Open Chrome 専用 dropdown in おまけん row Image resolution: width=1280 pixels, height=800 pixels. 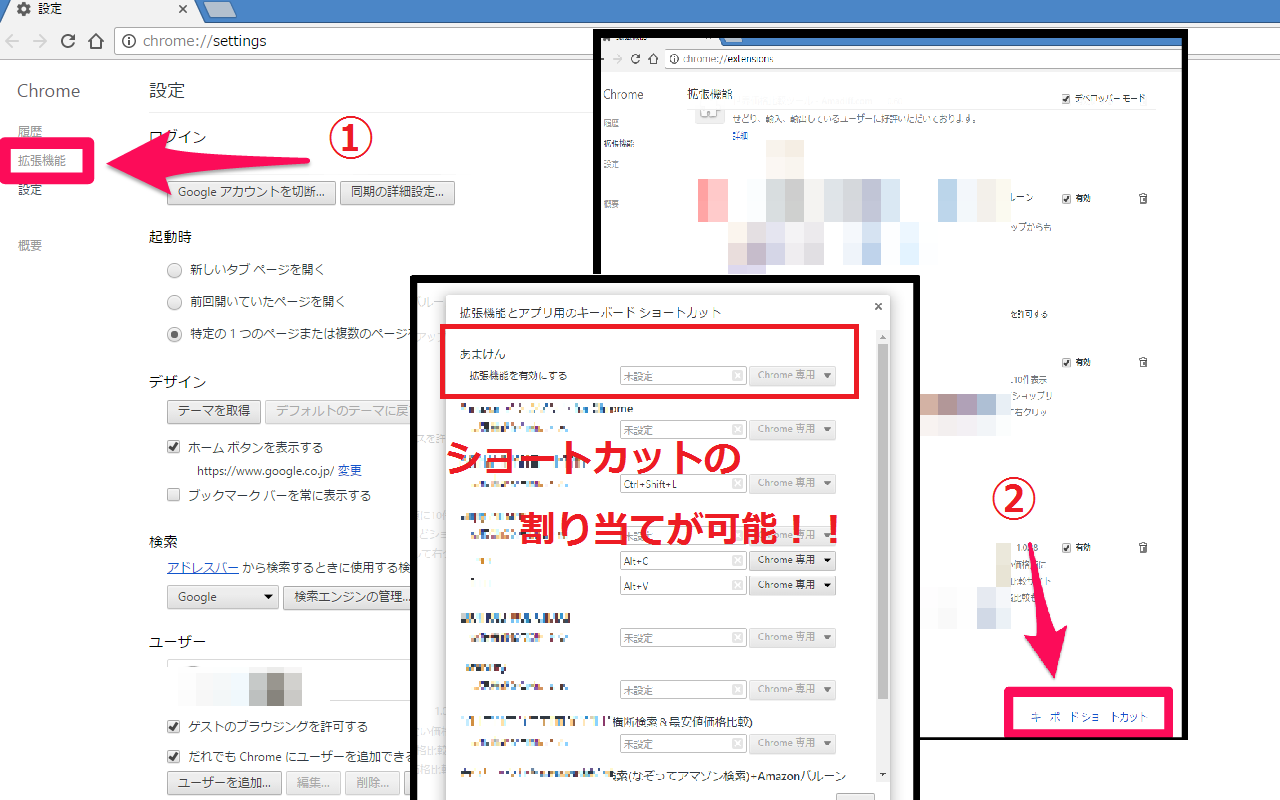pos(792,376)
